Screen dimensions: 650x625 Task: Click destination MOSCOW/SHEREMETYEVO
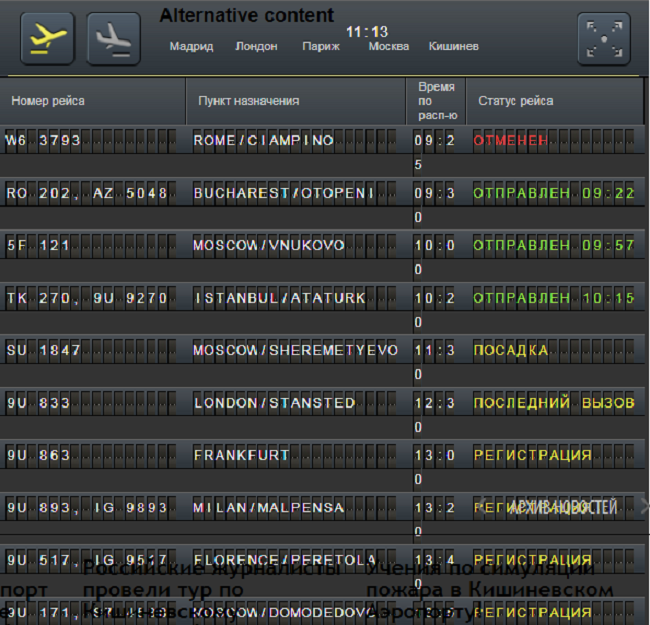click(x=296, y=350)
